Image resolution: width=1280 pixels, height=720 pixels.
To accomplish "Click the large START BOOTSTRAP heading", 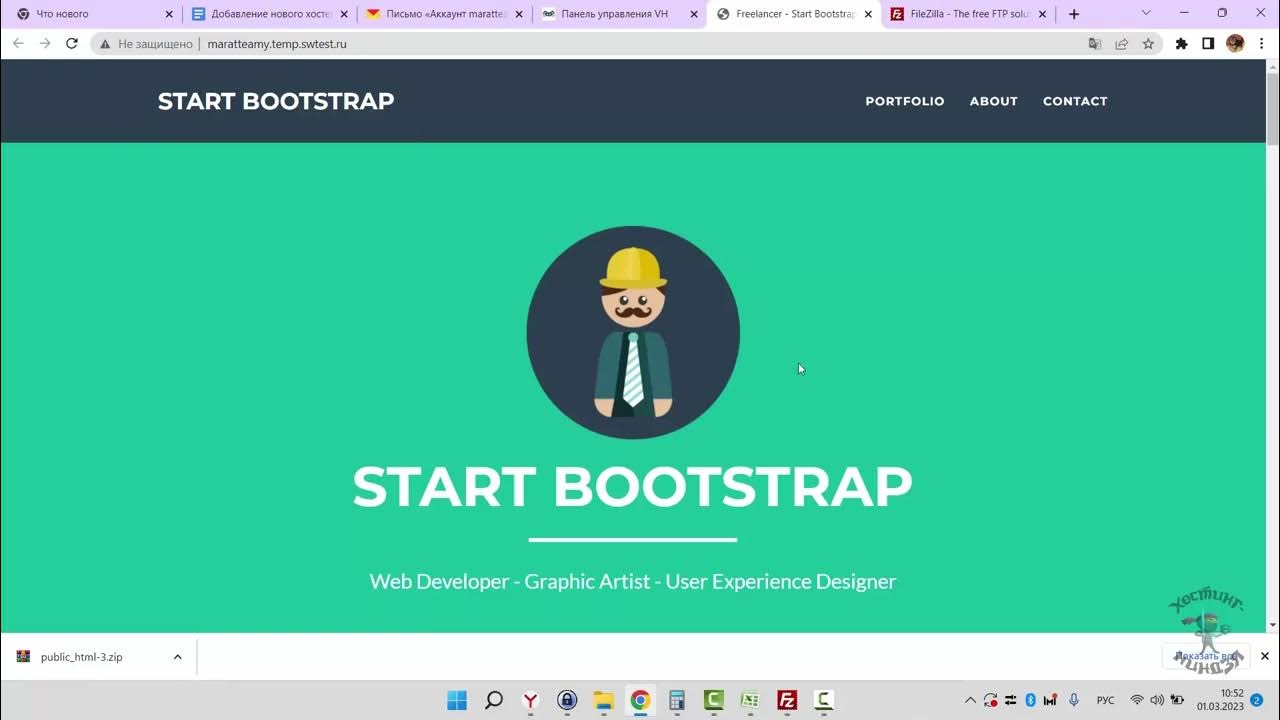I will click(x=632, y=487).
